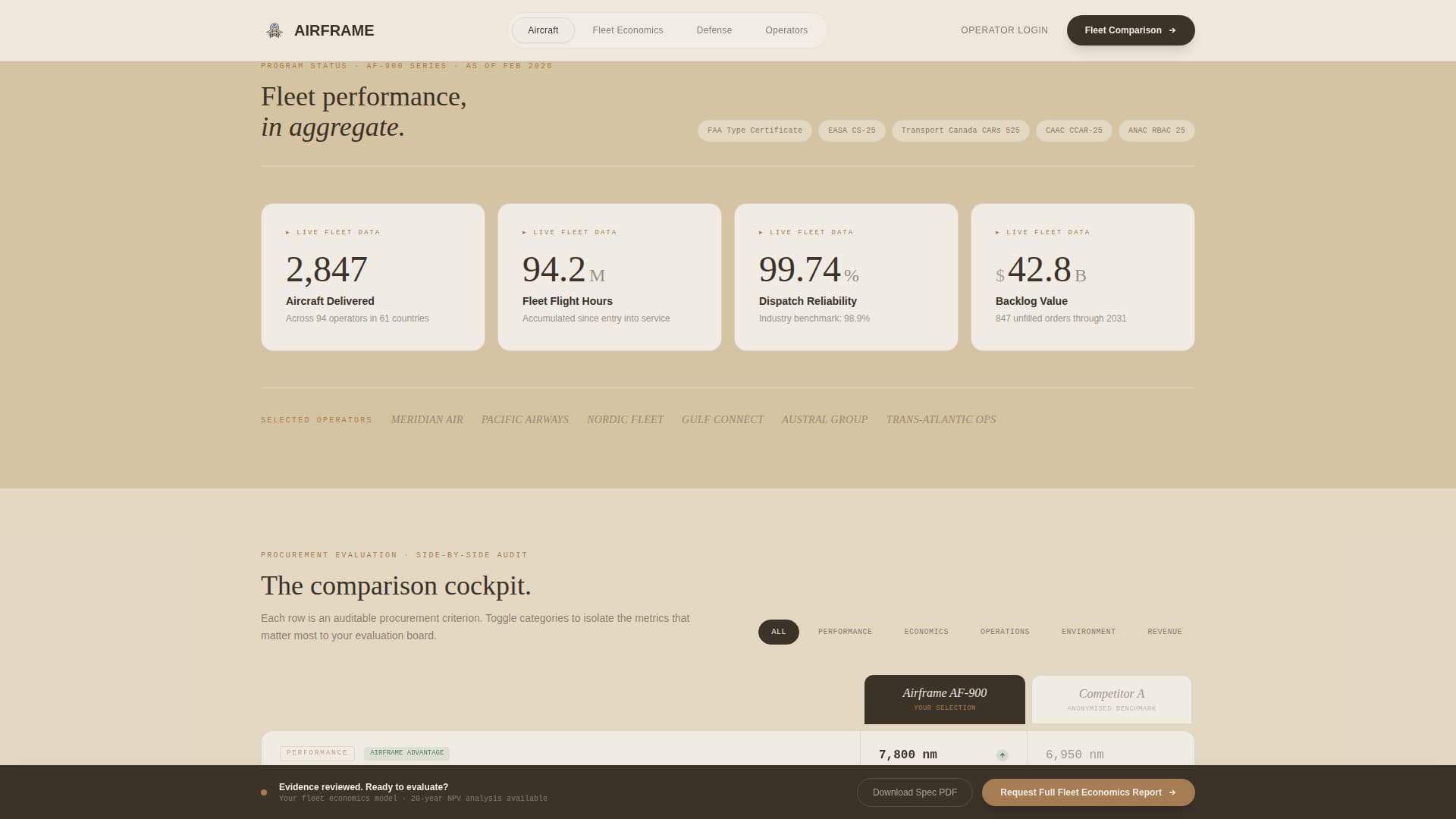
Task: Click the status dot beside Evidence reviewed text
Action: [264, 792]
